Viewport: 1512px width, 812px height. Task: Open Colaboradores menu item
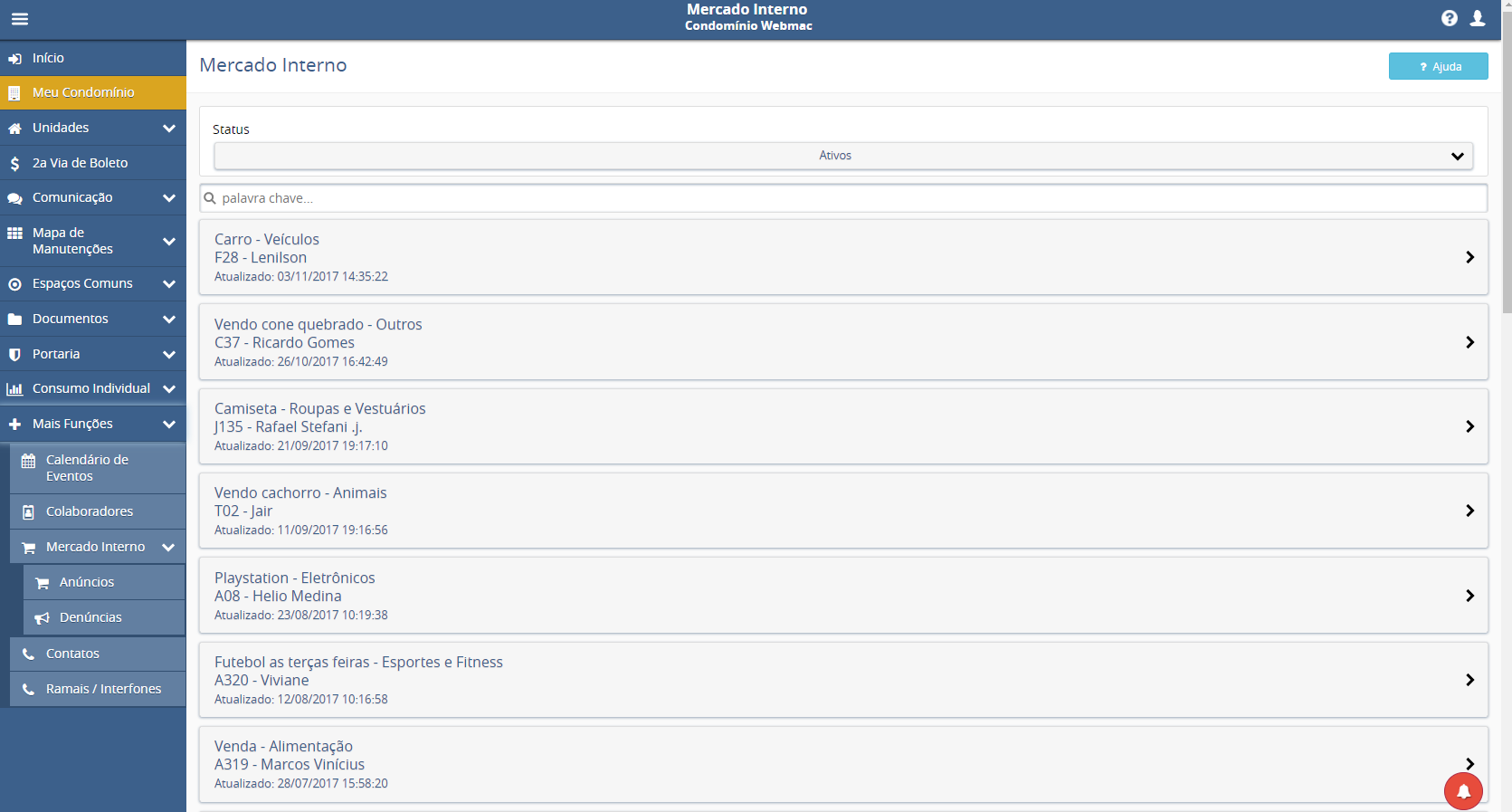coord(98,511)
